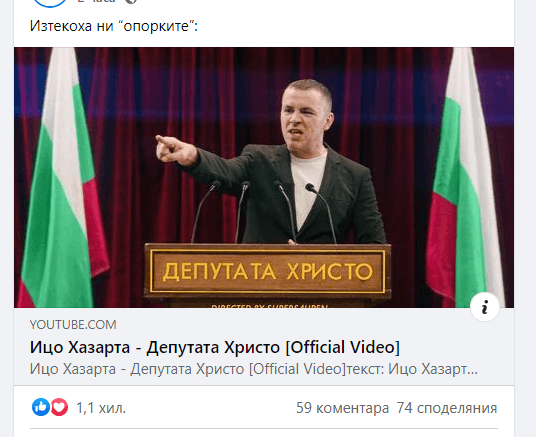The height and width of the screenshot is (437, 536).
Task: Click the 'Directed by' caption at the thumbnail bottom
Action: pyautogui.click(x=270, y=306)
